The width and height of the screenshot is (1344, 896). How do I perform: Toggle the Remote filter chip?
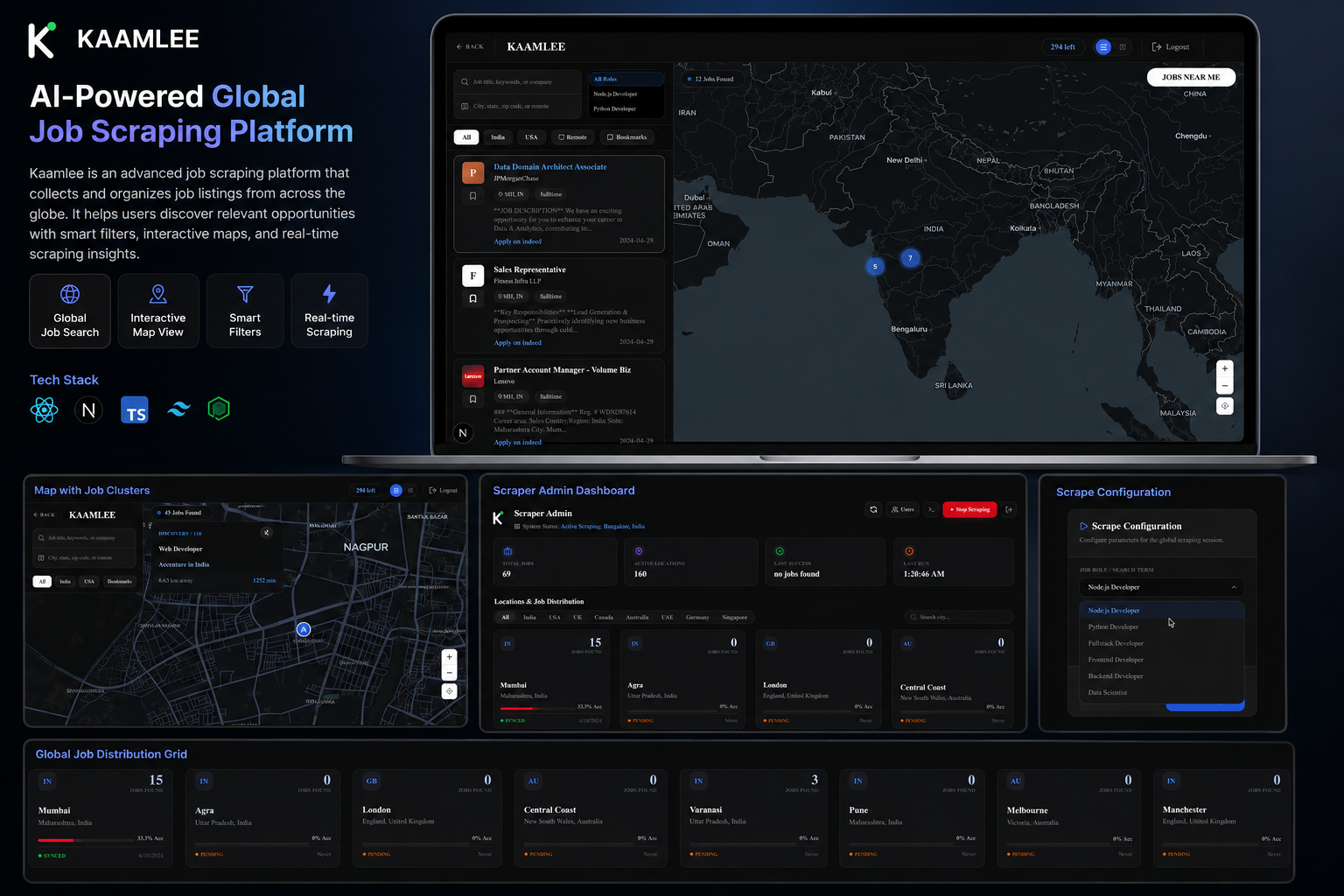pos(573,137)
